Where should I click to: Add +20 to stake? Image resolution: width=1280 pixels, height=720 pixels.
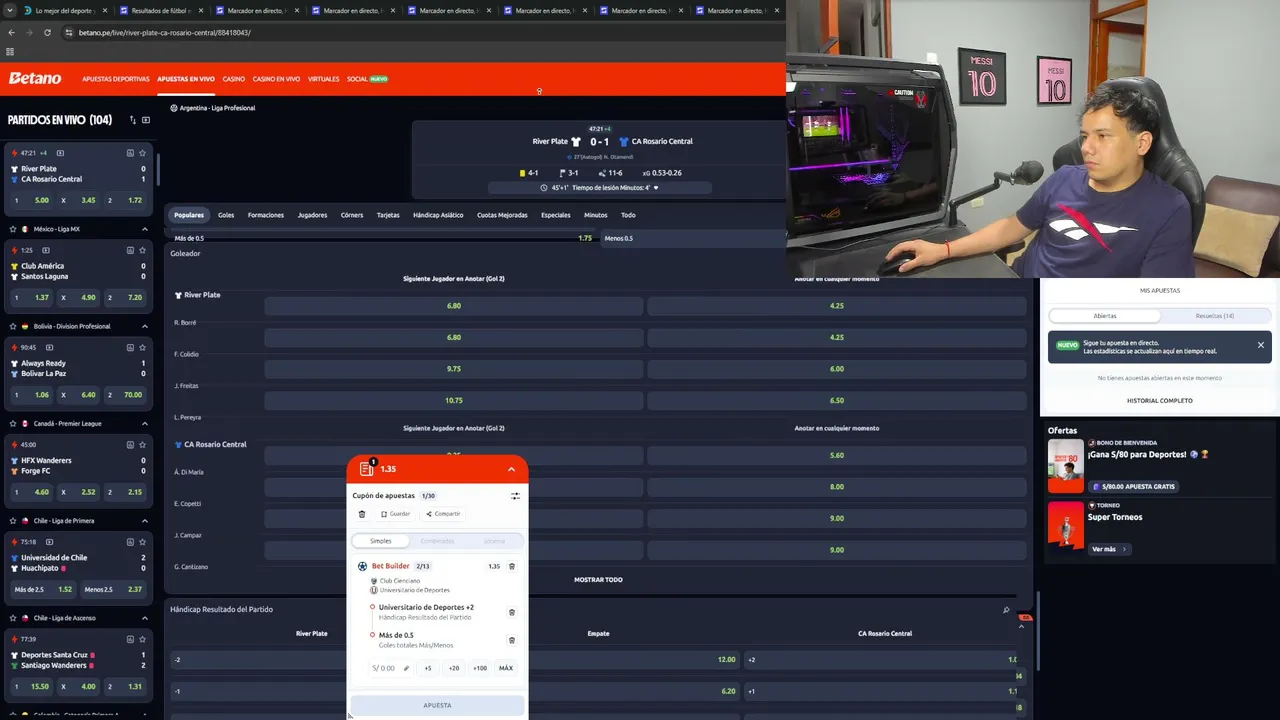click(454, 668)
